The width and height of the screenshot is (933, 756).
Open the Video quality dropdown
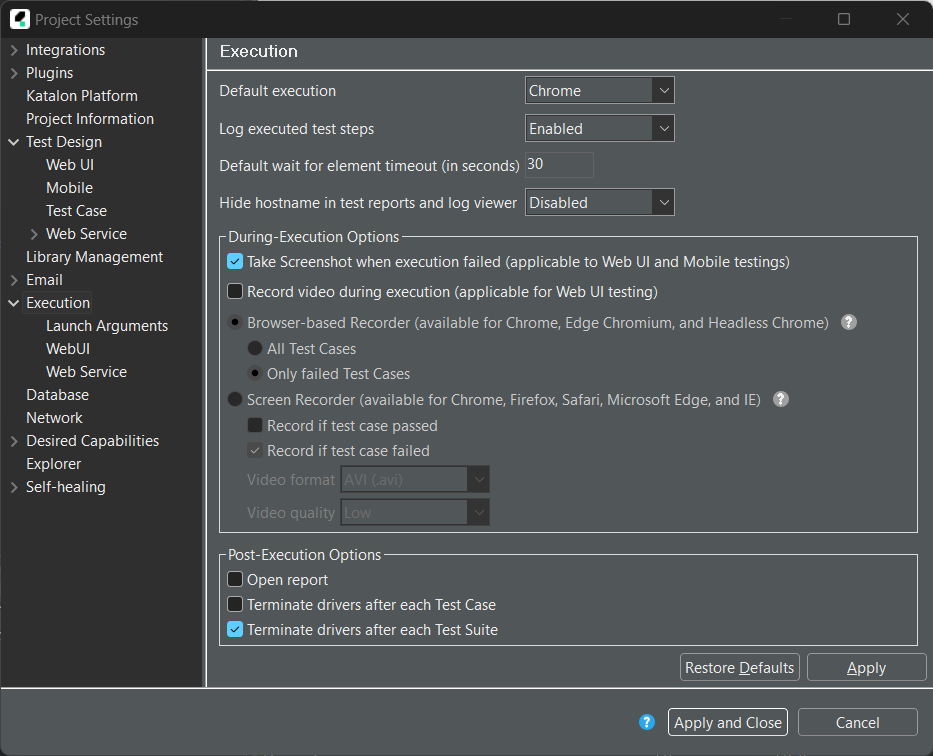(x=415, y=512)
